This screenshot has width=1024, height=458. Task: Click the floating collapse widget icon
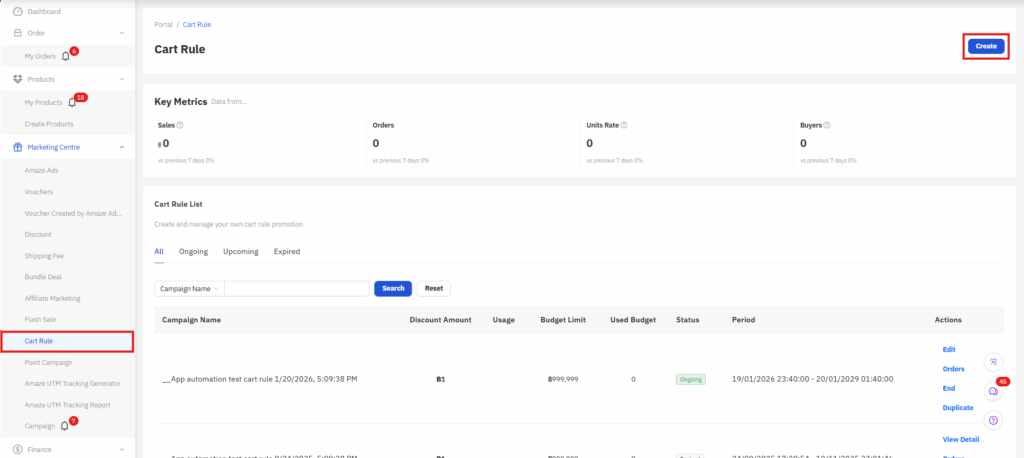coord(993,363)
